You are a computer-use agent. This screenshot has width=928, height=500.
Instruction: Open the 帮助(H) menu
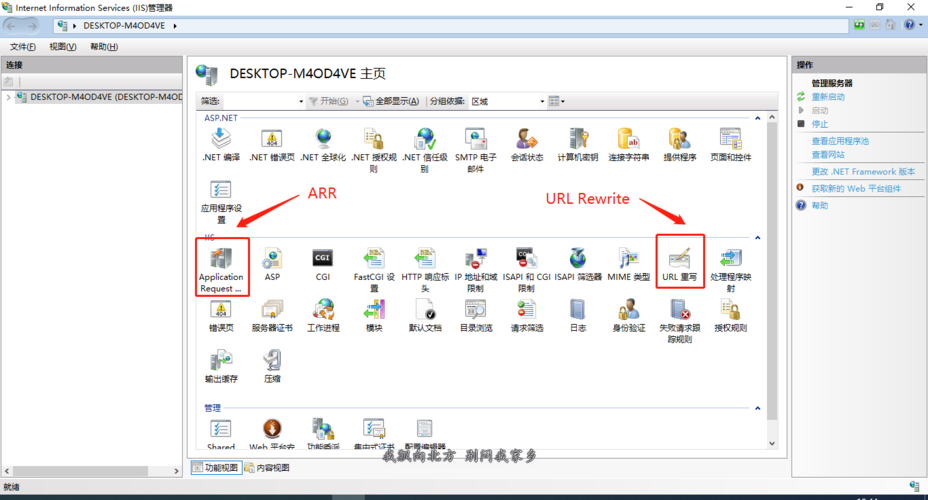tap(104, 47)
